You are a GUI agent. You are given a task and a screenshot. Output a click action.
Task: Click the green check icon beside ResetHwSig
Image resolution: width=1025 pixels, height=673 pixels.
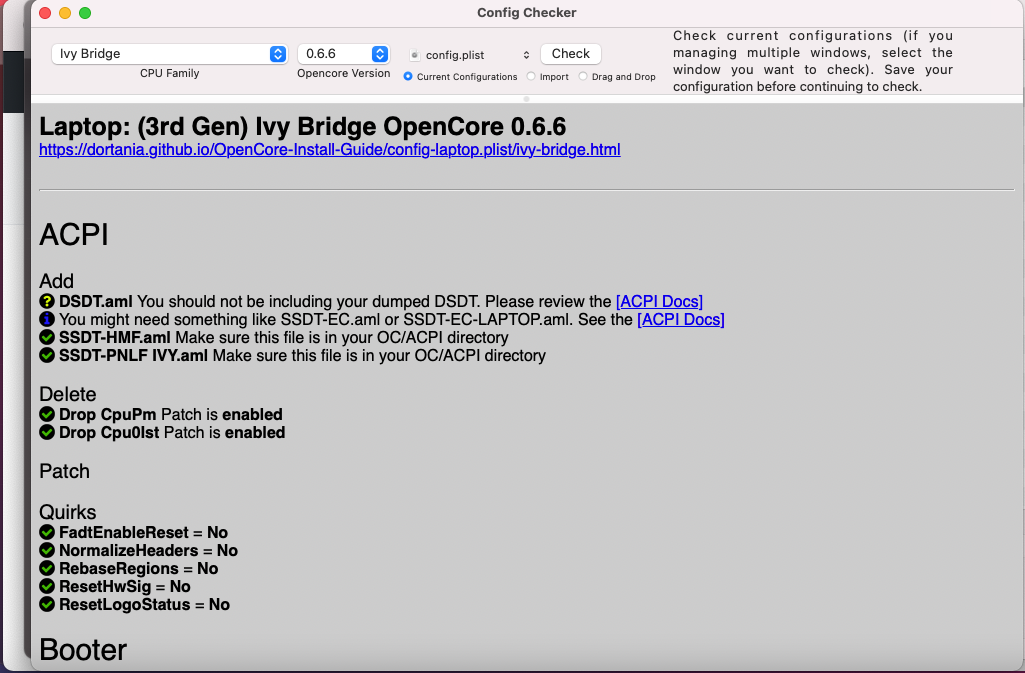click(47, 586)
